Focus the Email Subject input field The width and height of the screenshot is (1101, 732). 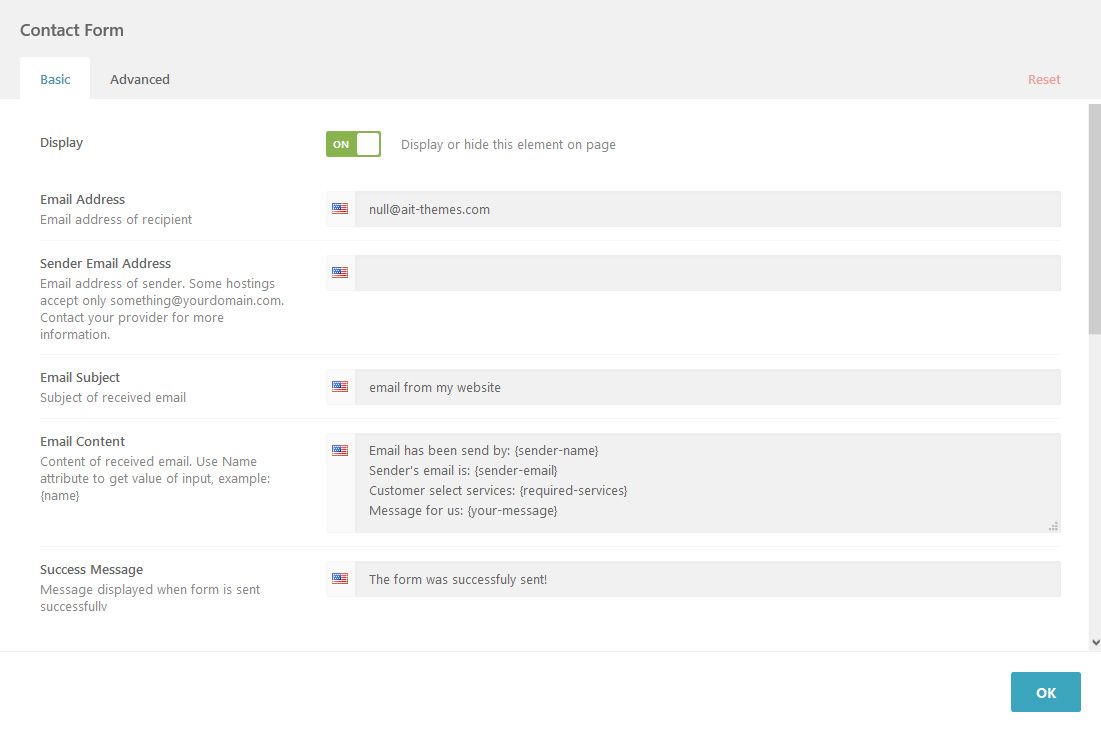point(708,387)
